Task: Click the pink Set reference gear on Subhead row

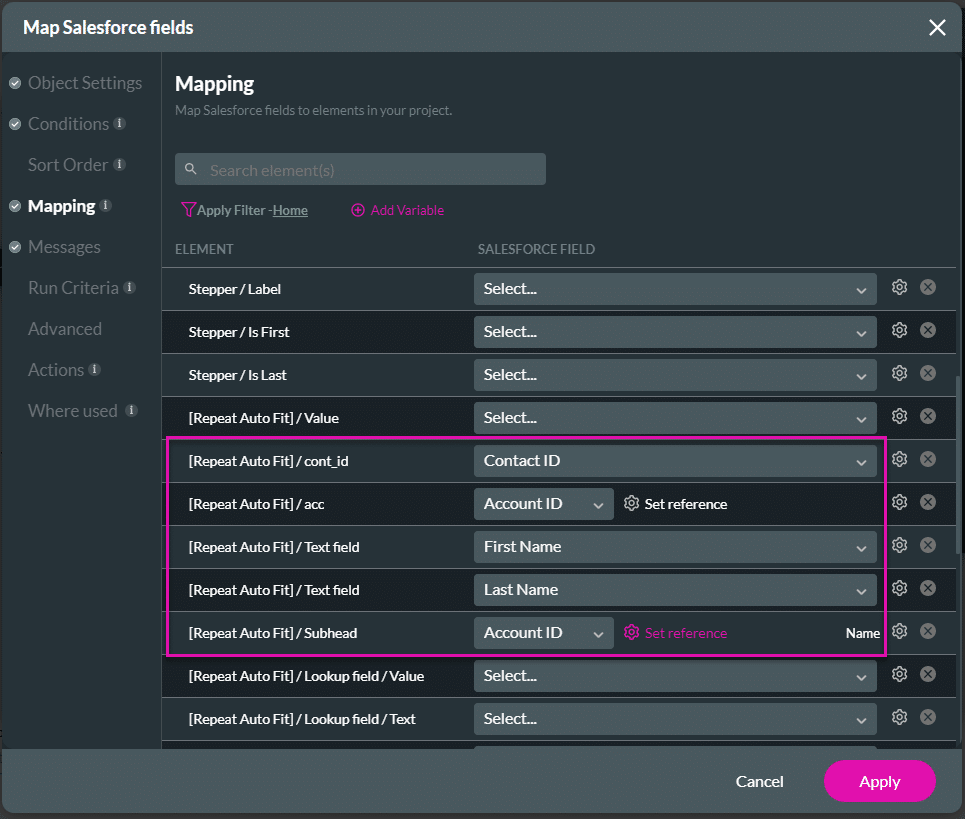Action: pyautogui.click(x=631, y=632)
